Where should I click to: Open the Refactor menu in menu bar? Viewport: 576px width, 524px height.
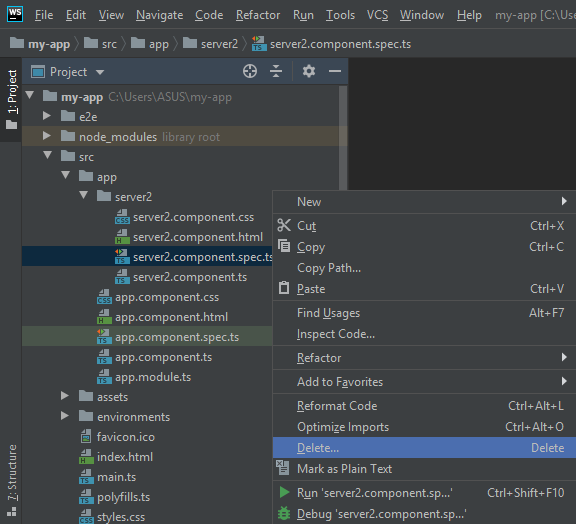[x=258, y=15]
